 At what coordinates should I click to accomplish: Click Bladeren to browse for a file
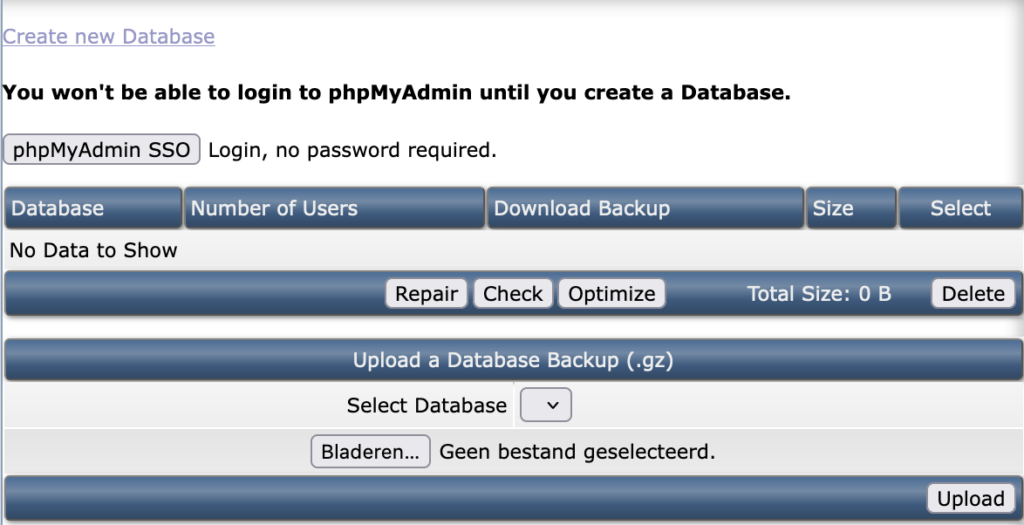coord(370,452)
